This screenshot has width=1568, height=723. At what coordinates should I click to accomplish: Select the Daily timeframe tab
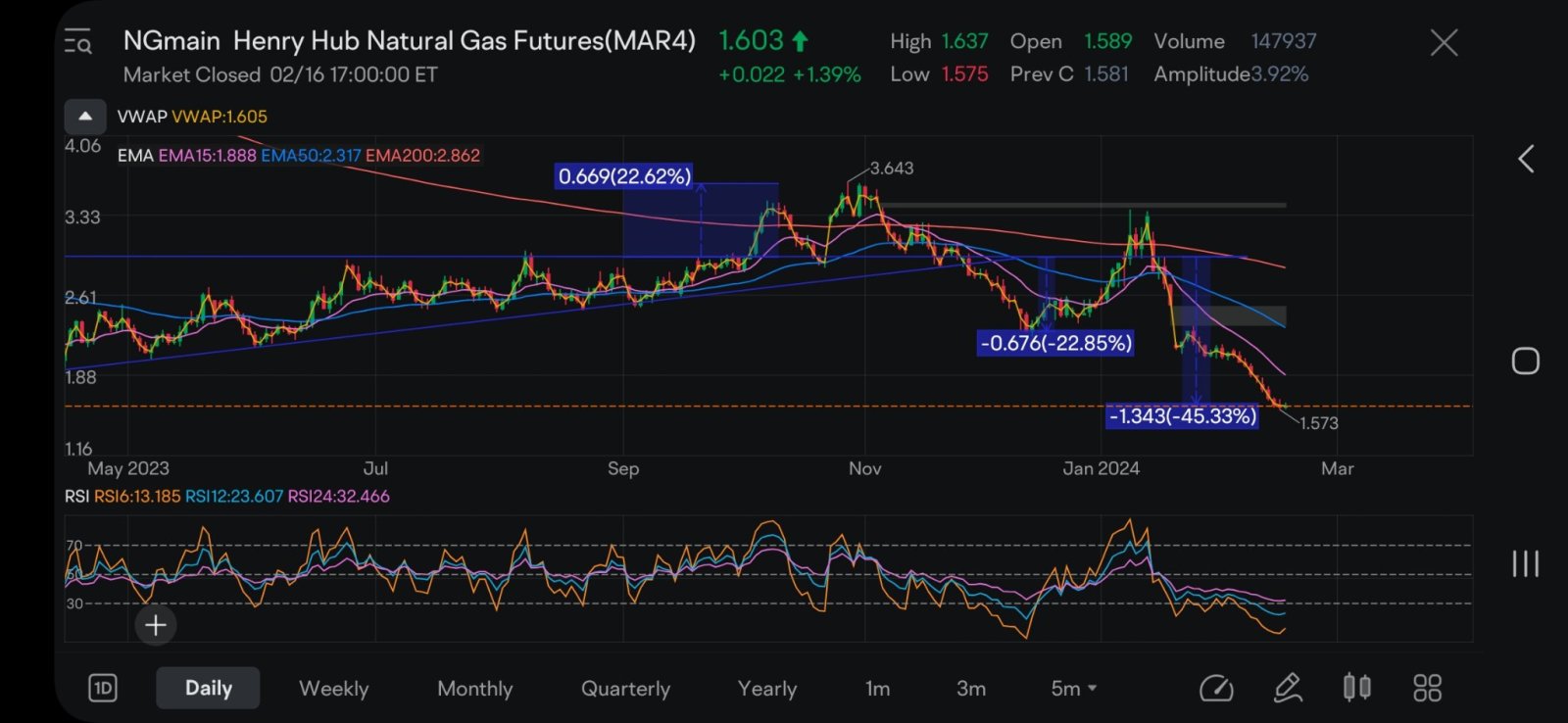click(x=208, y=688)
